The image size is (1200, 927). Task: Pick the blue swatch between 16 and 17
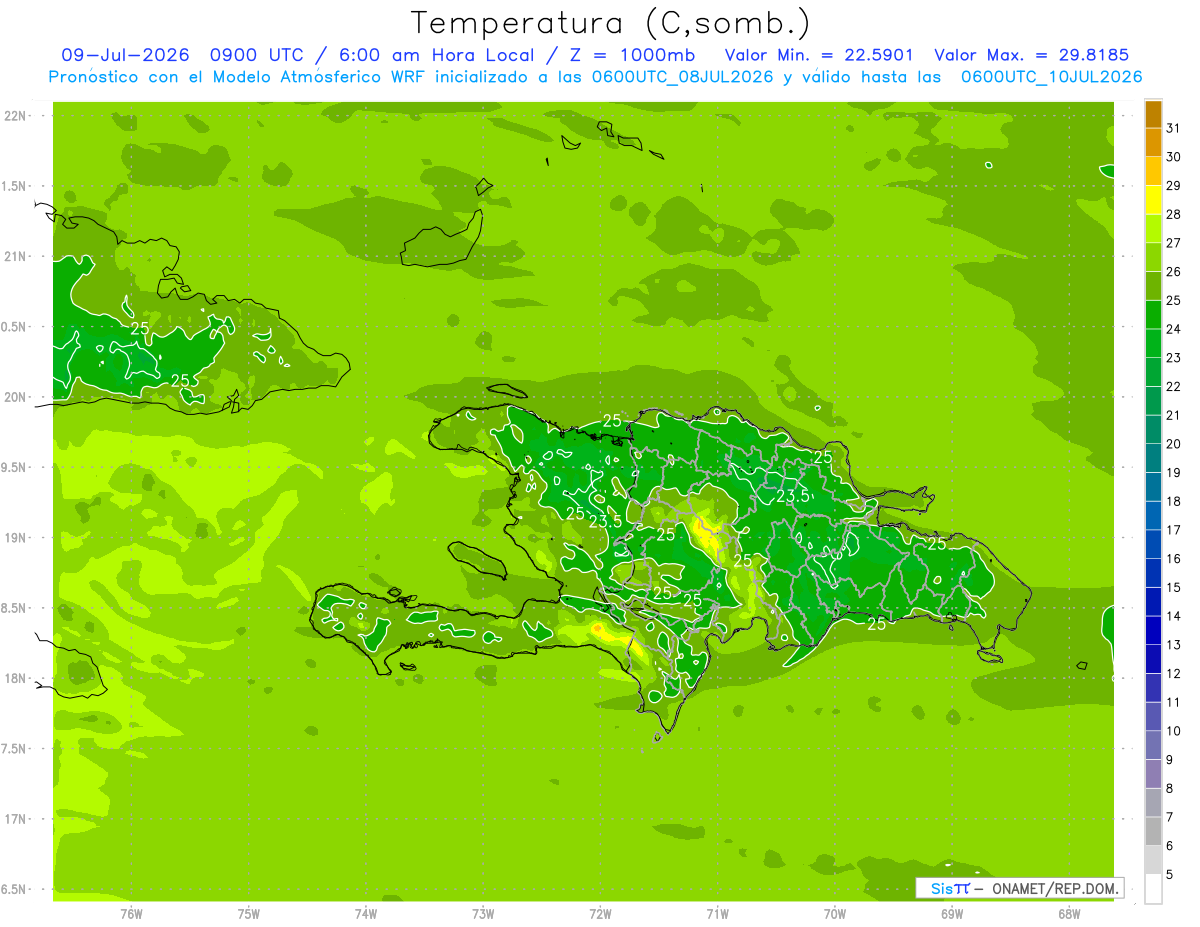click(1153, 545)
